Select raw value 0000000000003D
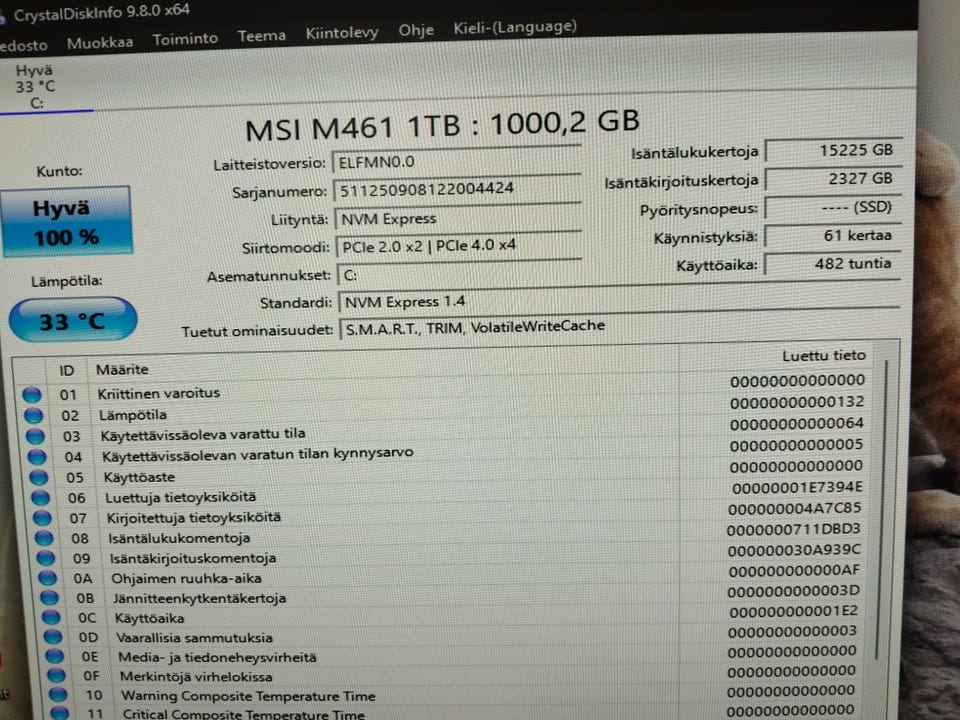Viewport: 960px width, 720px height. (793, 591)
